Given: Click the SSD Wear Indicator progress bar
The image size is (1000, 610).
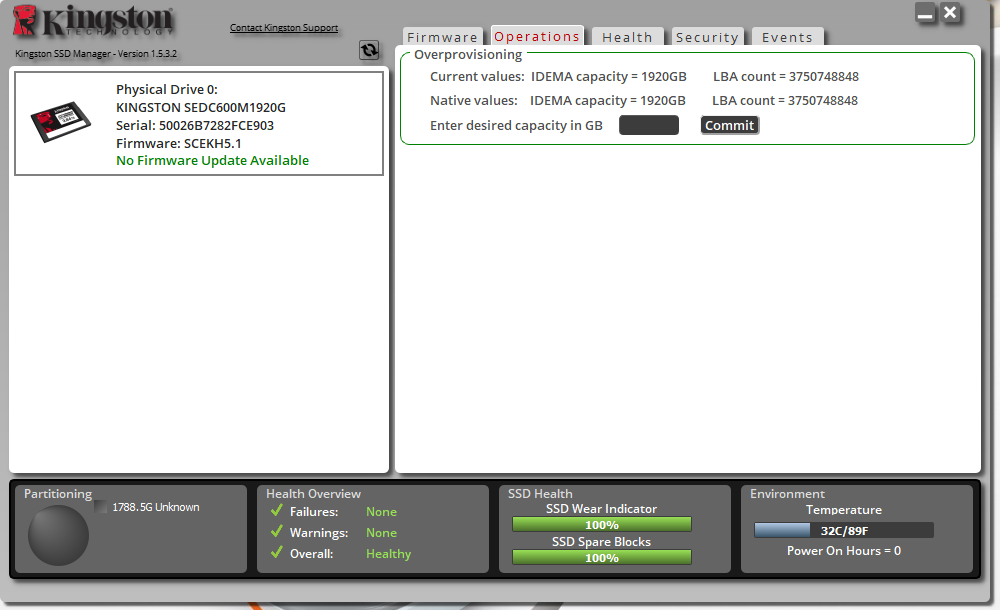Looking at the screenshot, I should [601, 524].
